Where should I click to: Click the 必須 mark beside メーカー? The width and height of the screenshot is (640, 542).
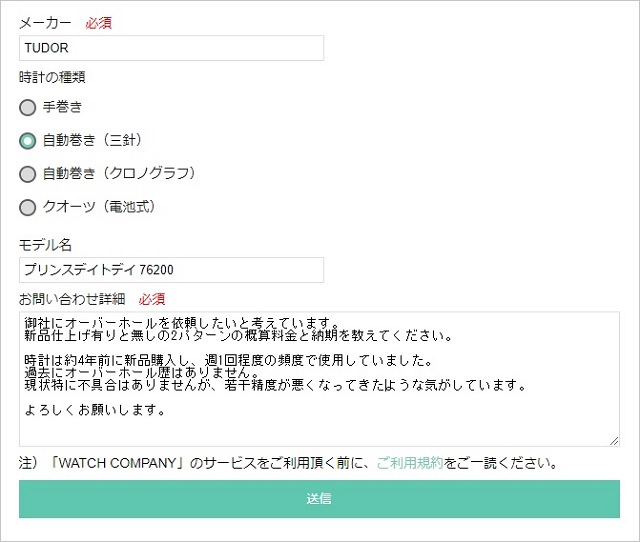coord(98,23)
